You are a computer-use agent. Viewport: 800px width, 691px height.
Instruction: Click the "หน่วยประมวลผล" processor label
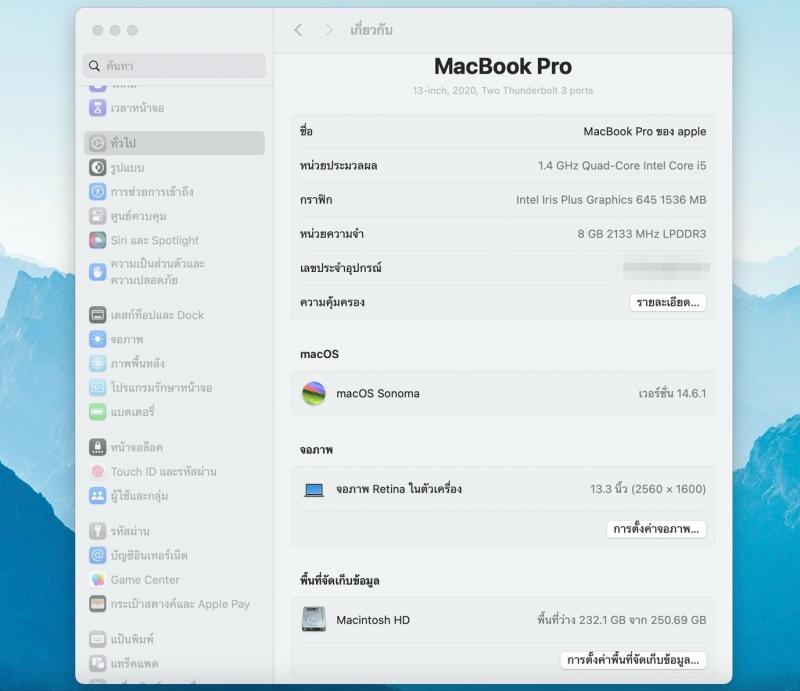339,165
